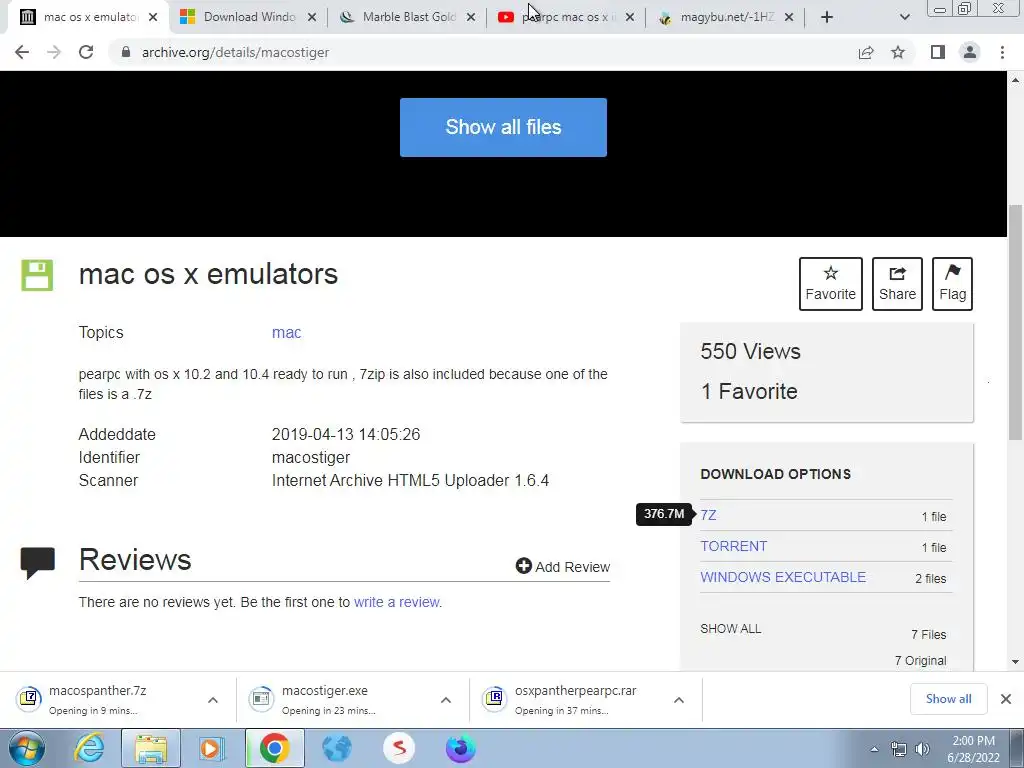
Task: Open Windows Media Player in taskbar
Action: 211,748
